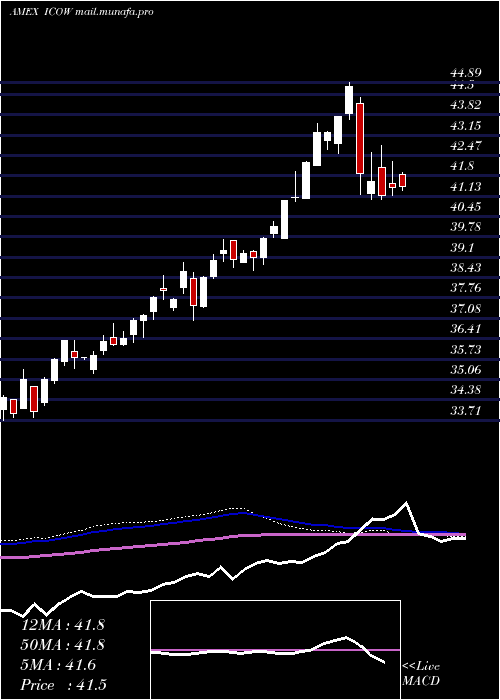Click the 50MA : 41.8 readout

63,645
